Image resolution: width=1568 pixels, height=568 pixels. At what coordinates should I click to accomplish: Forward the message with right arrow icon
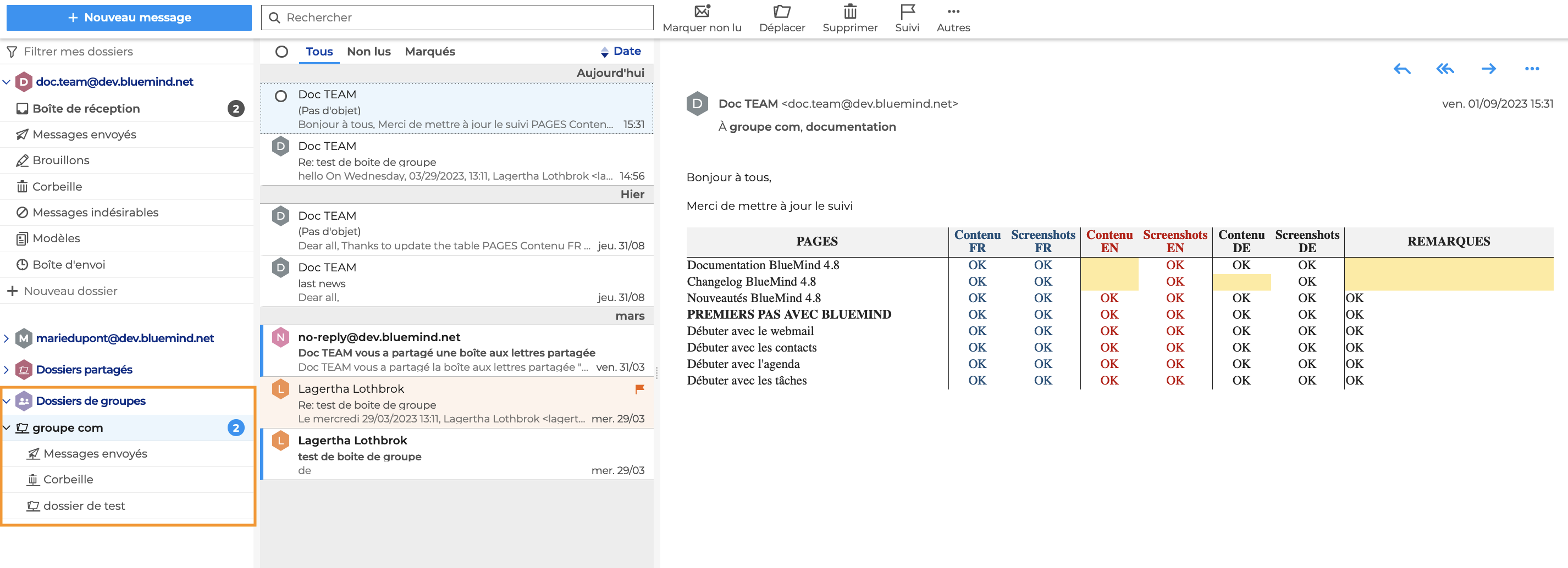pos(1488,69)
